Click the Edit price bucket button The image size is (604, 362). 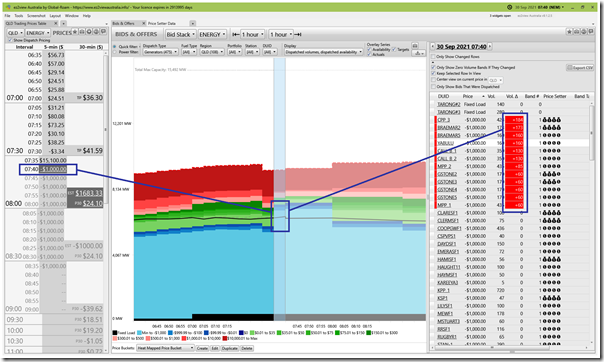[215, 348]
